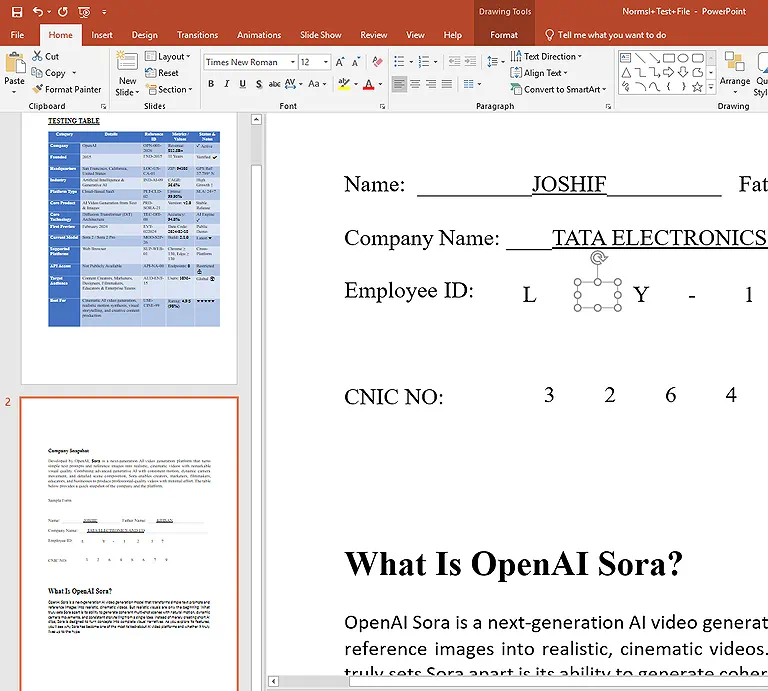Viewport: 768px width, 691px height.
Task: Align text right
Action: coord(431,84)
